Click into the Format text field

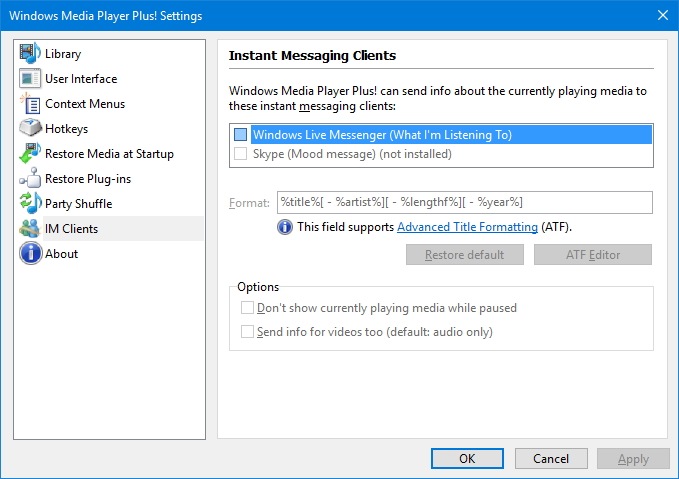click(465, 202)
